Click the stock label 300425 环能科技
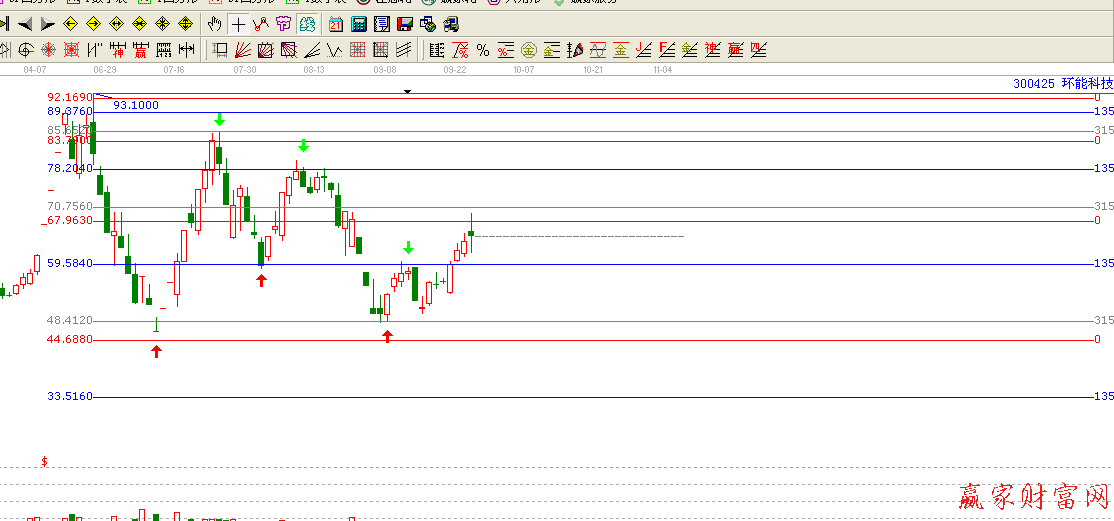This screenshot has height=521, width=1114. coord(1062,84)
